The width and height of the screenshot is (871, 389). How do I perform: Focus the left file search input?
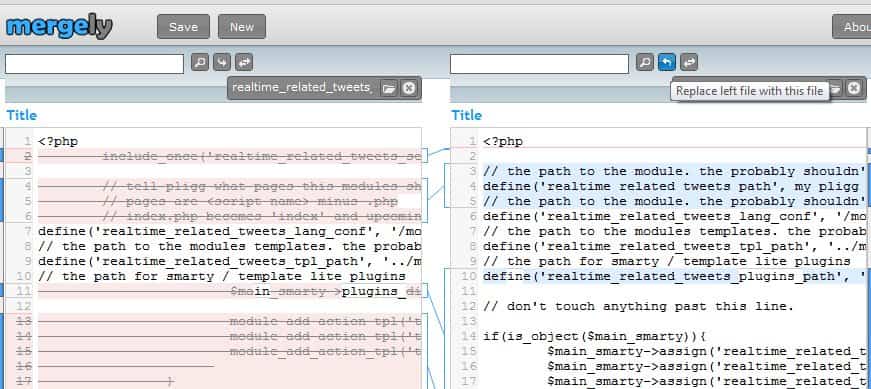pyautogui.click(x=94, y=64)
